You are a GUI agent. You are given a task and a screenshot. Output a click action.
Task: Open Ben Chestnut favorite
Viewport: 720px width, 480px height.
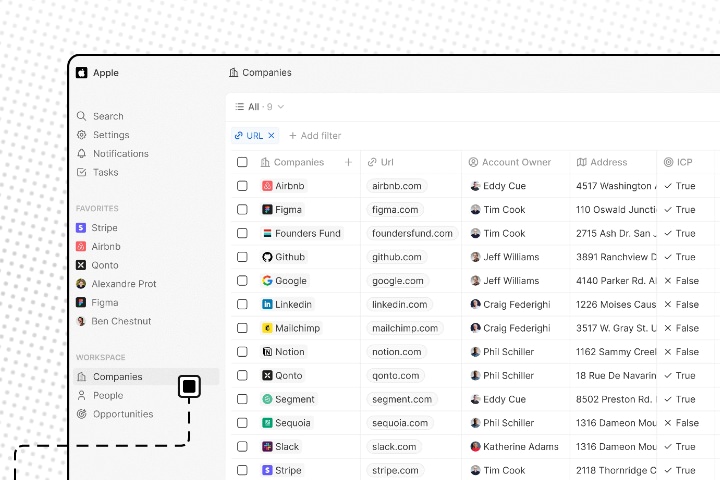pos(113,321)
